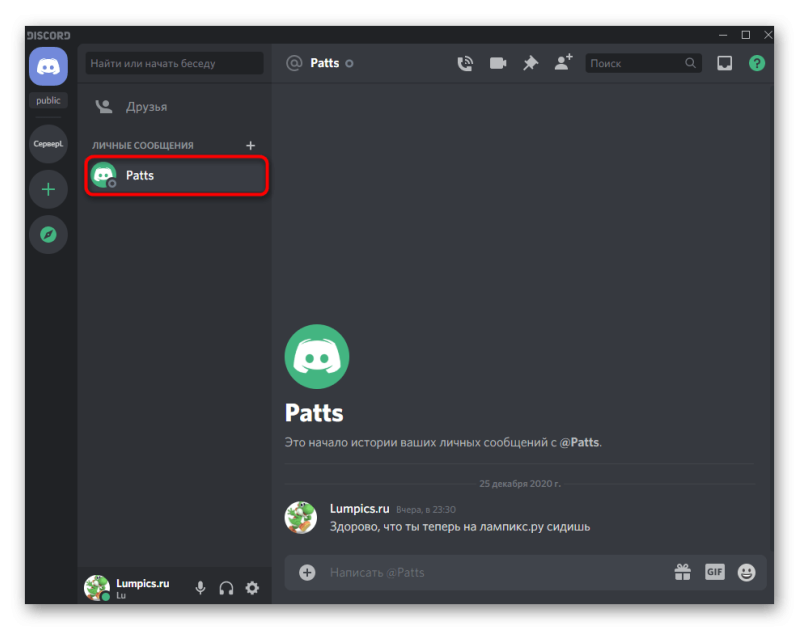Select the Patts conversation in the list
800x630 pixels.
(x=177, y=175)
